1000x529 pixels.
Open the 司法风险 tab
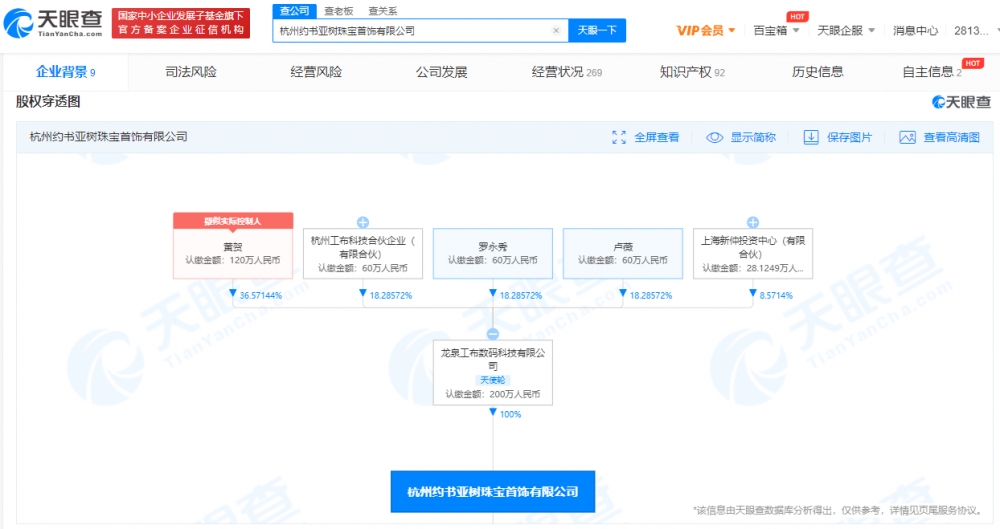[x=191, y=72]
